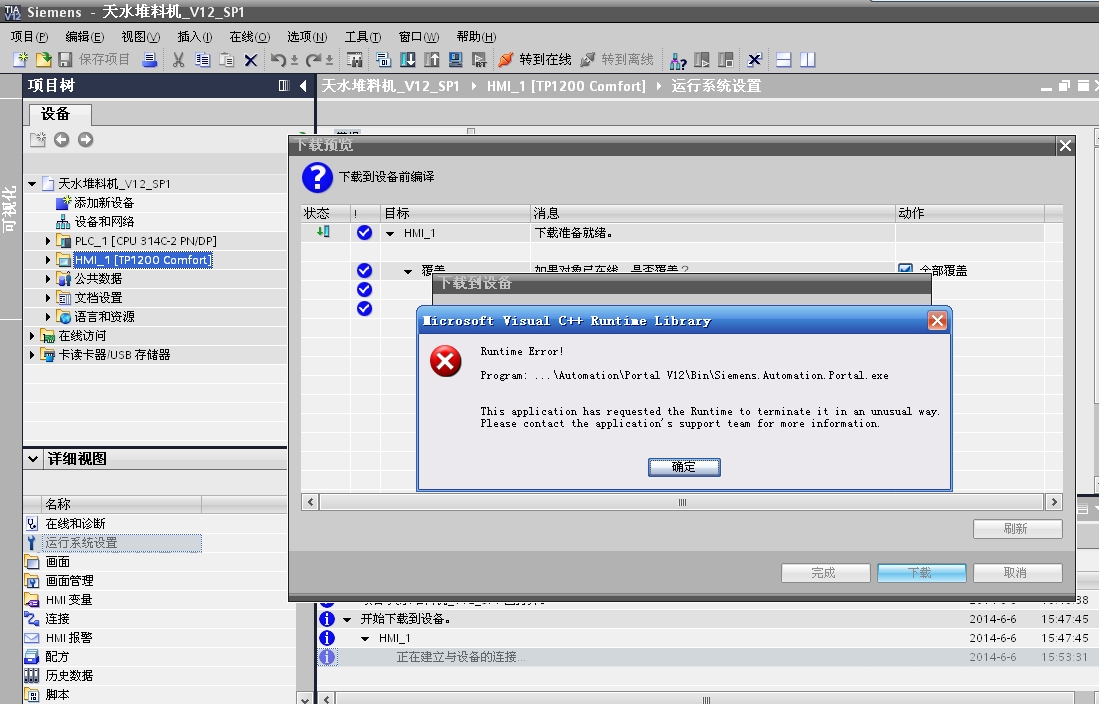Click the stop CPU toolbar icon
Viewport: 1099px width, 704px height.
tap(725, 60)
